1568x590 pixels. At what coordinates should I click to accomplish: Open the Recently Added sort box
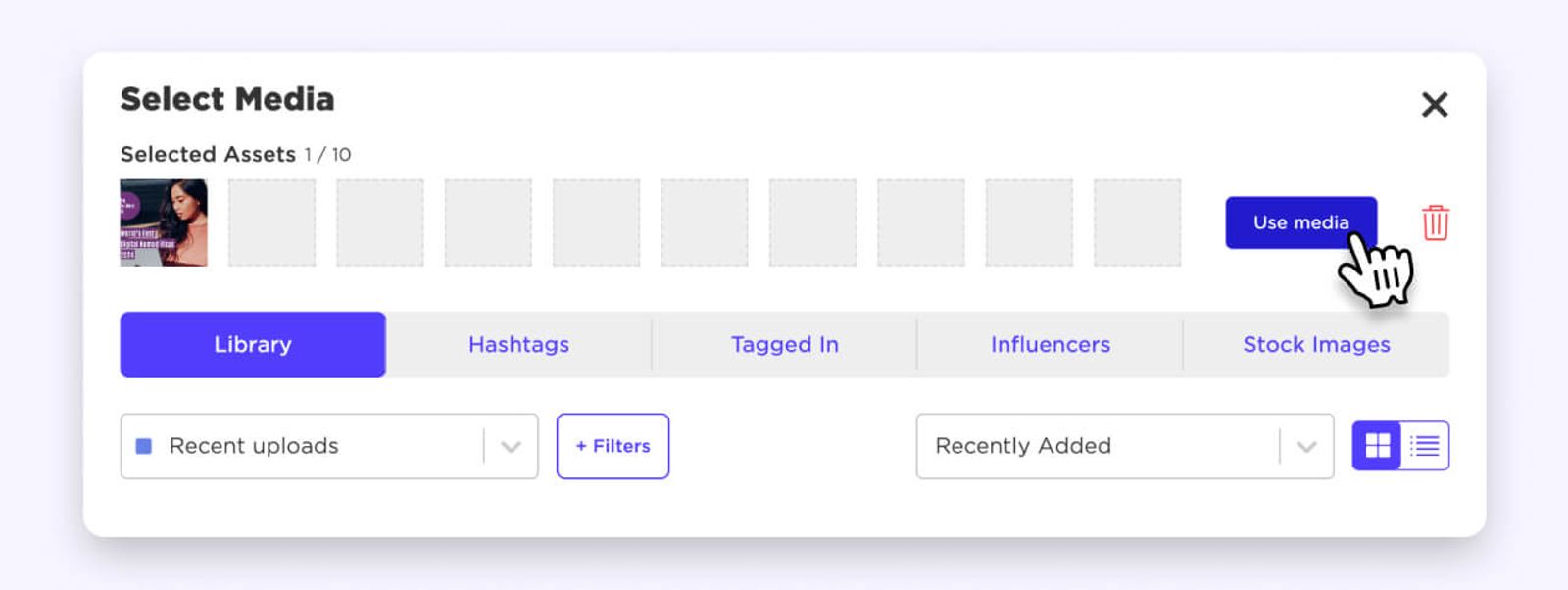[x=1125, y=446]
